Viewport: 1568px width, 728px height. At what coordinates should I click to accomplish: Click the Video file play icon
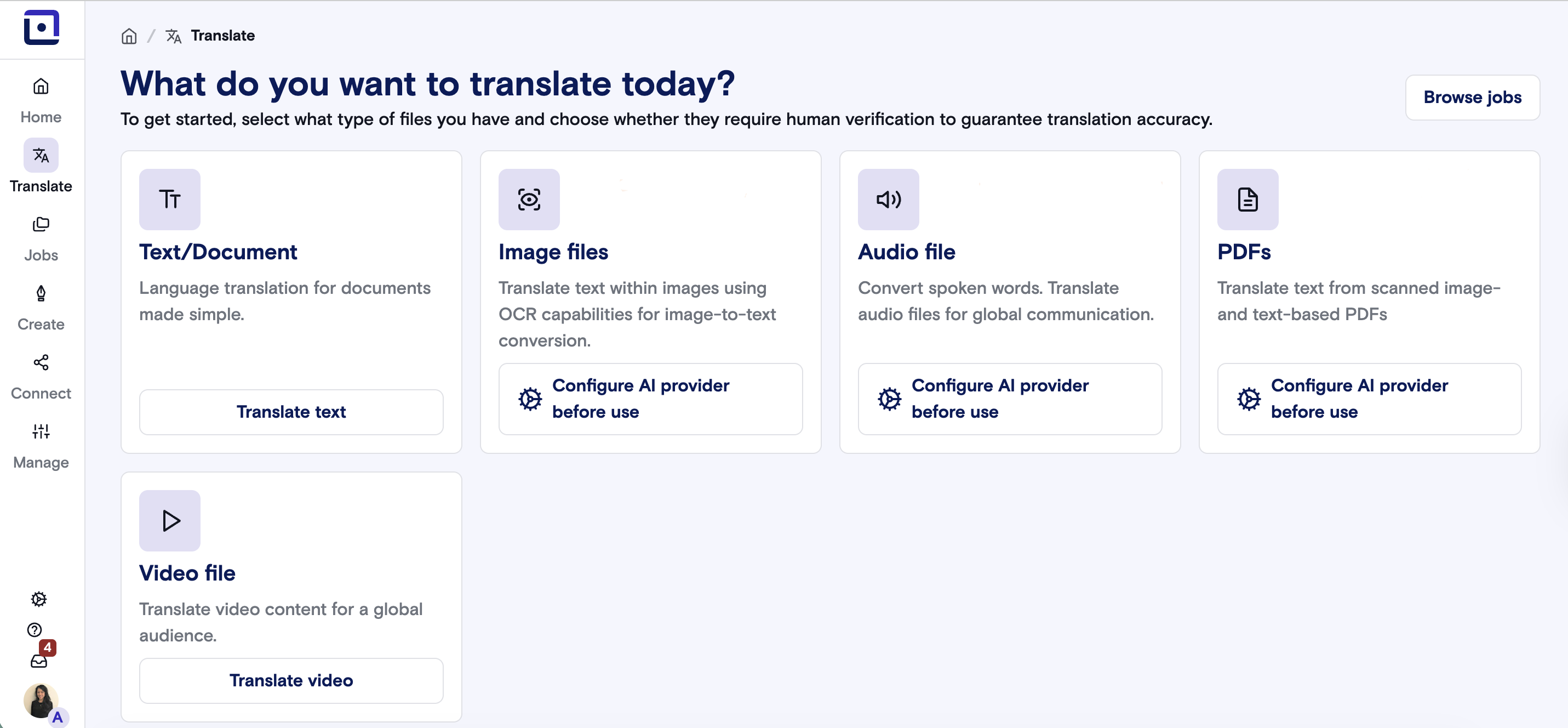click(169, 520)
